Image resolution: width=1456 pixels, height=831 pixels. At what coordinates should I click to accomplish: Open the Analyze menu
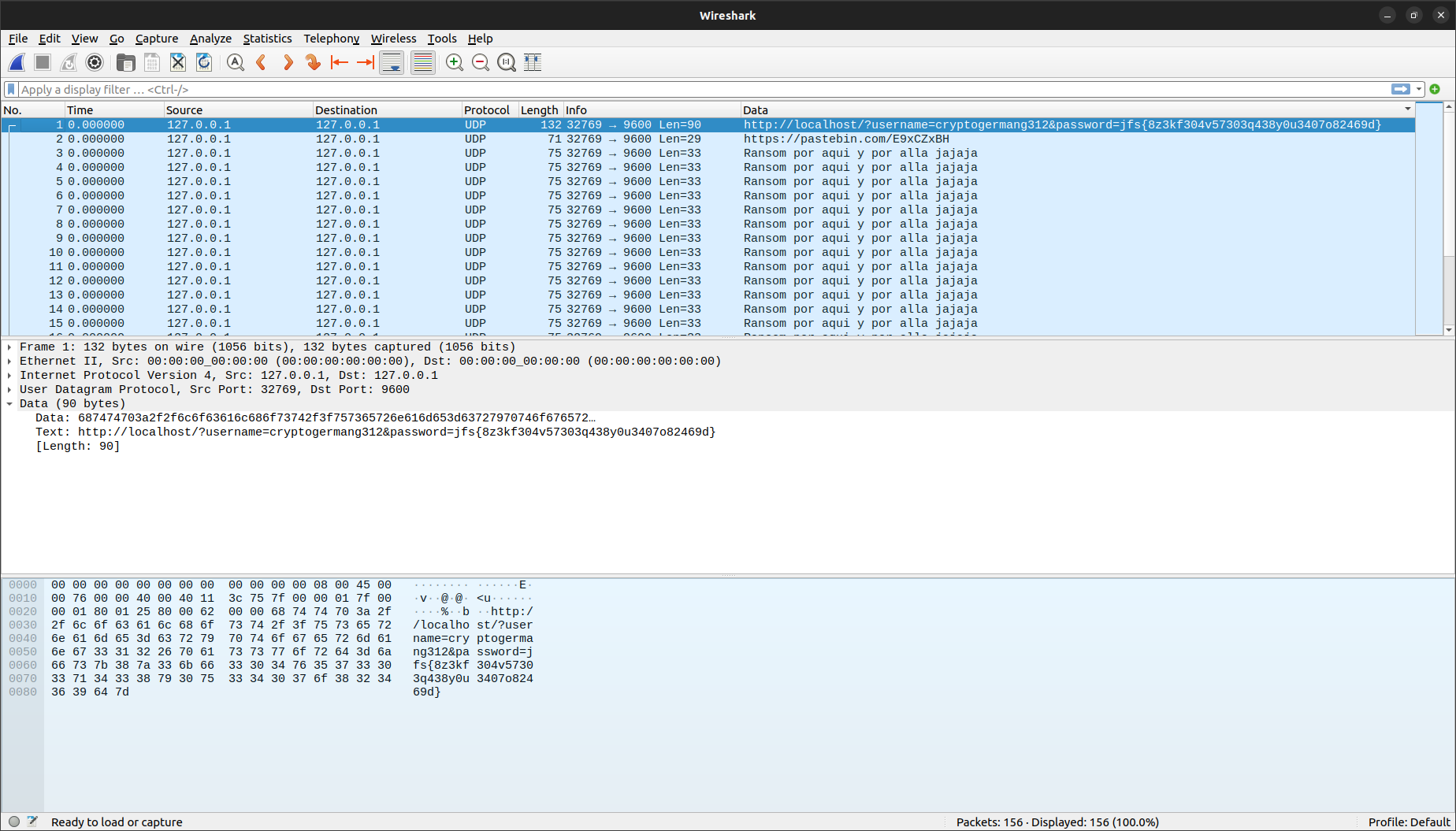(210, 39)
